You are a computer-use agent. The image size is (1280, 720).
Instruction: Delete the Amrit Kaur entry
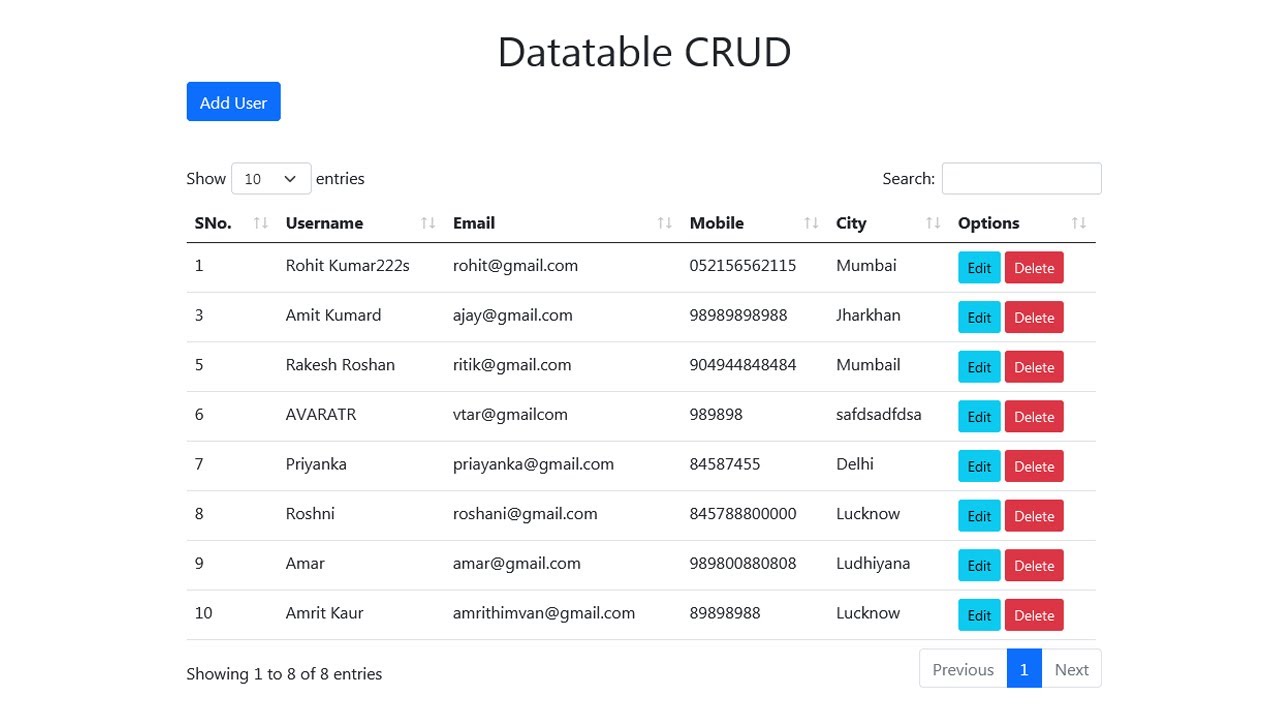1034,615
